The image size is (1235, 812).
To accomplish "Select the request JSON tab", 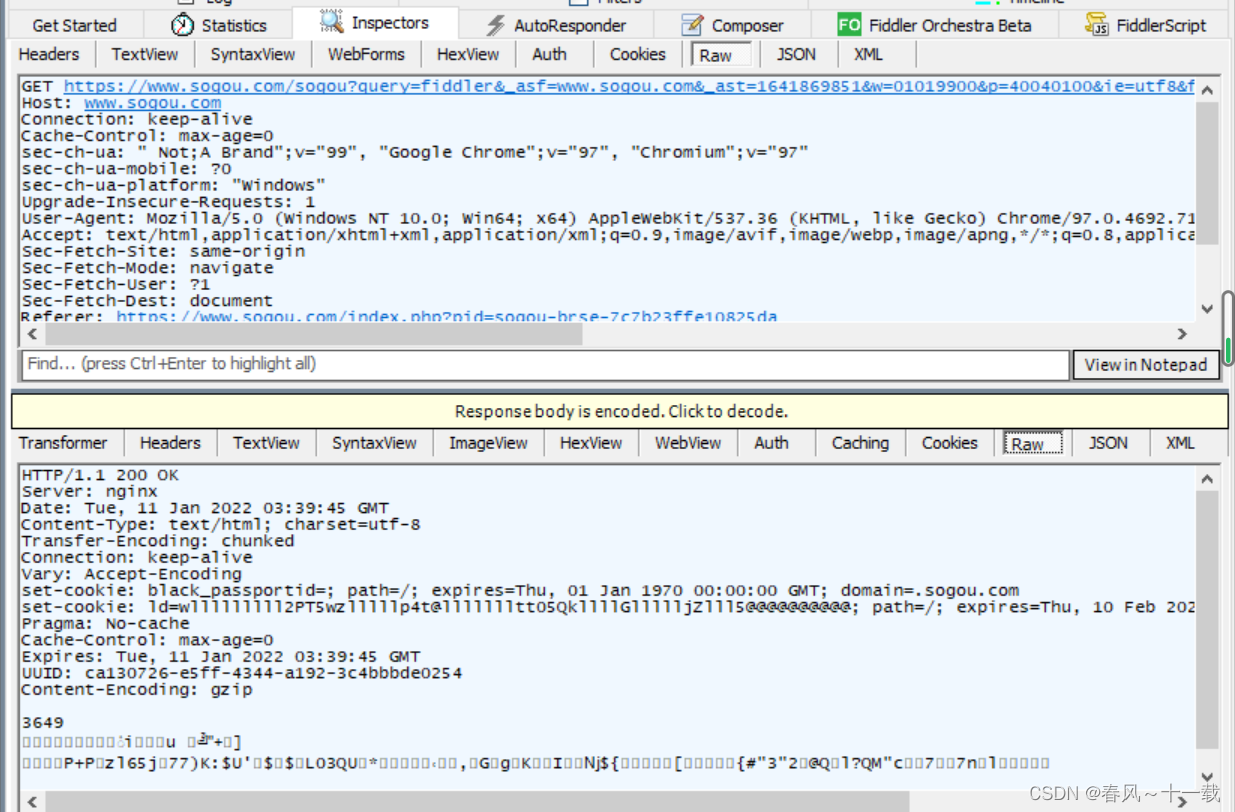I will [x=796, y=54].
